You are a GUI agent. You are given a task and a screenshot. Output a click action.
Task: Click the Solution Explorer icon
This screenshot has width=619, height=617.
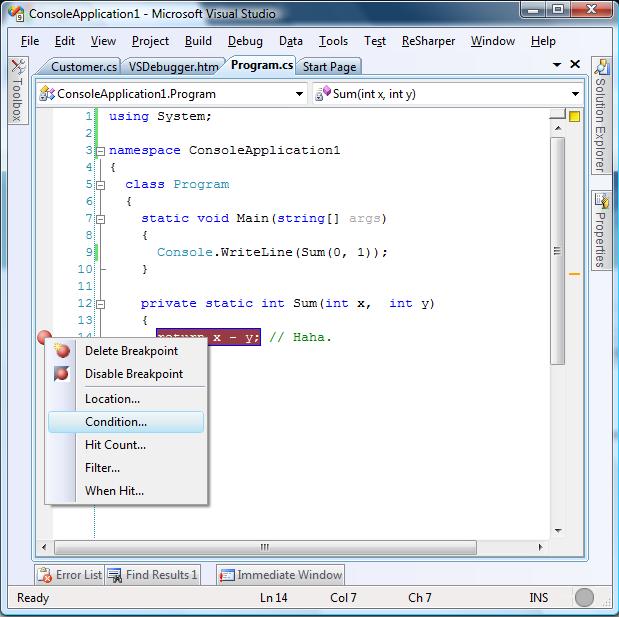602,66
